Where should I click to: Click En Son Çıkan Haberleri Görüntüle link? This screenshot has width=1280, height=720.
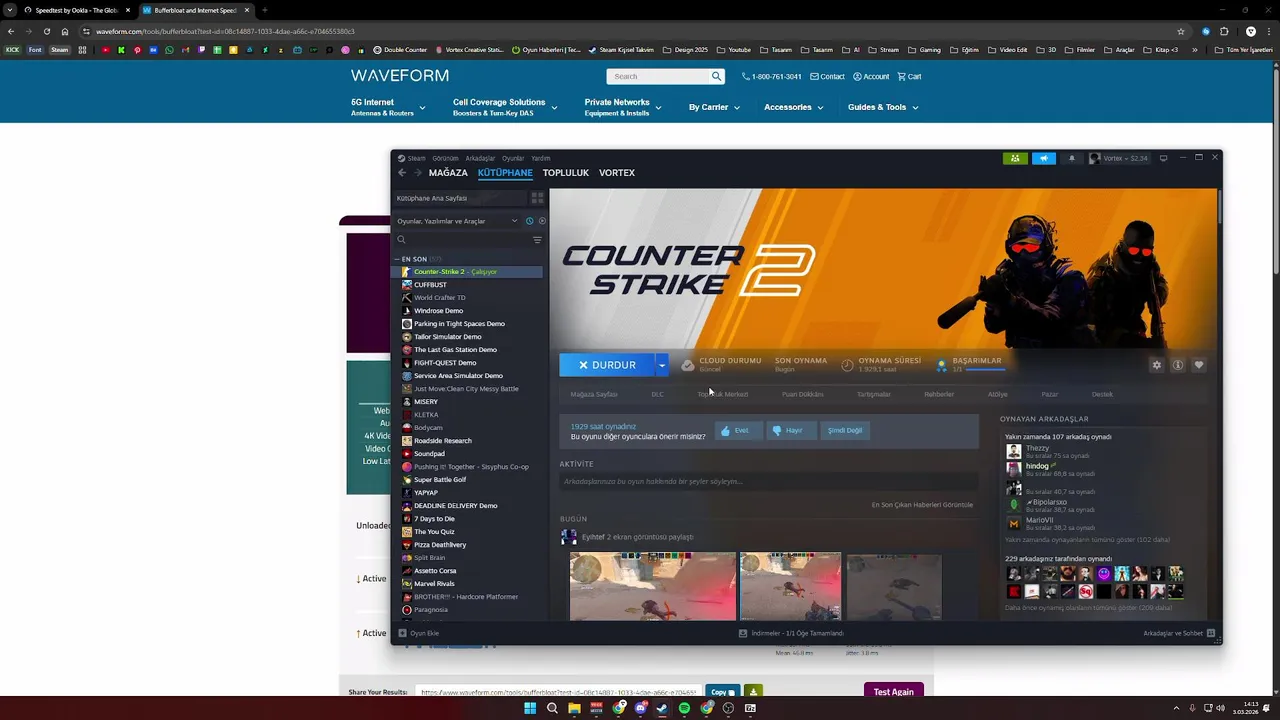click(922, 505)
